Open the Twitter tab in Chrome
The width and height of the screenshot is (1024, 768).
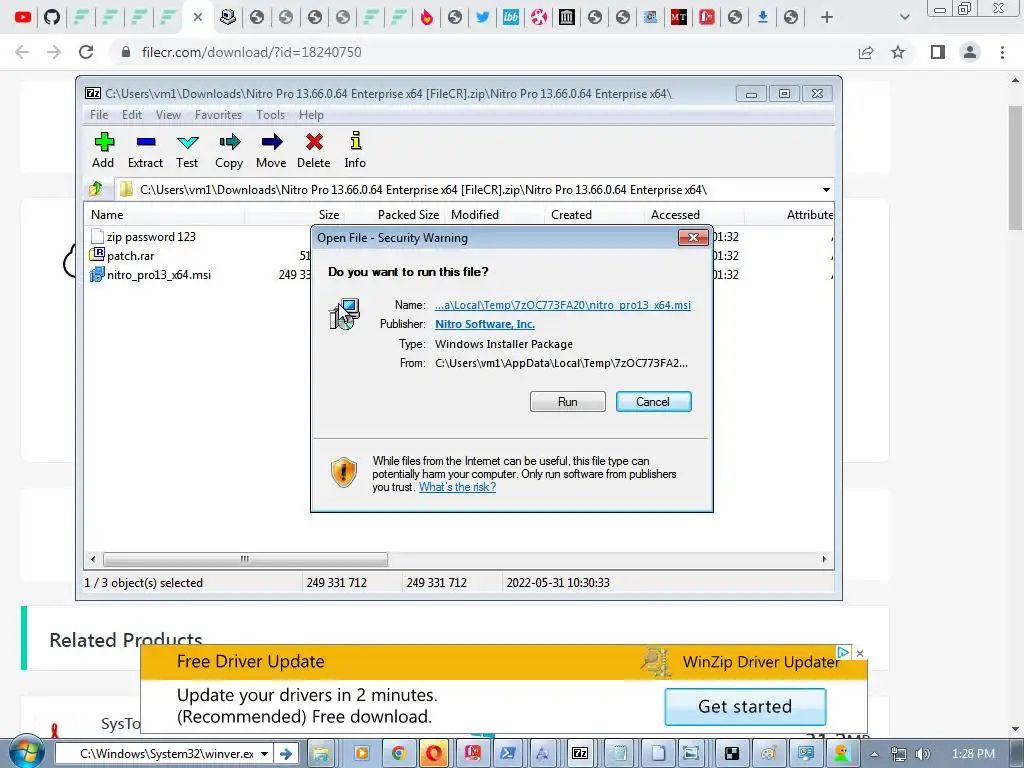tap(483, 17)
